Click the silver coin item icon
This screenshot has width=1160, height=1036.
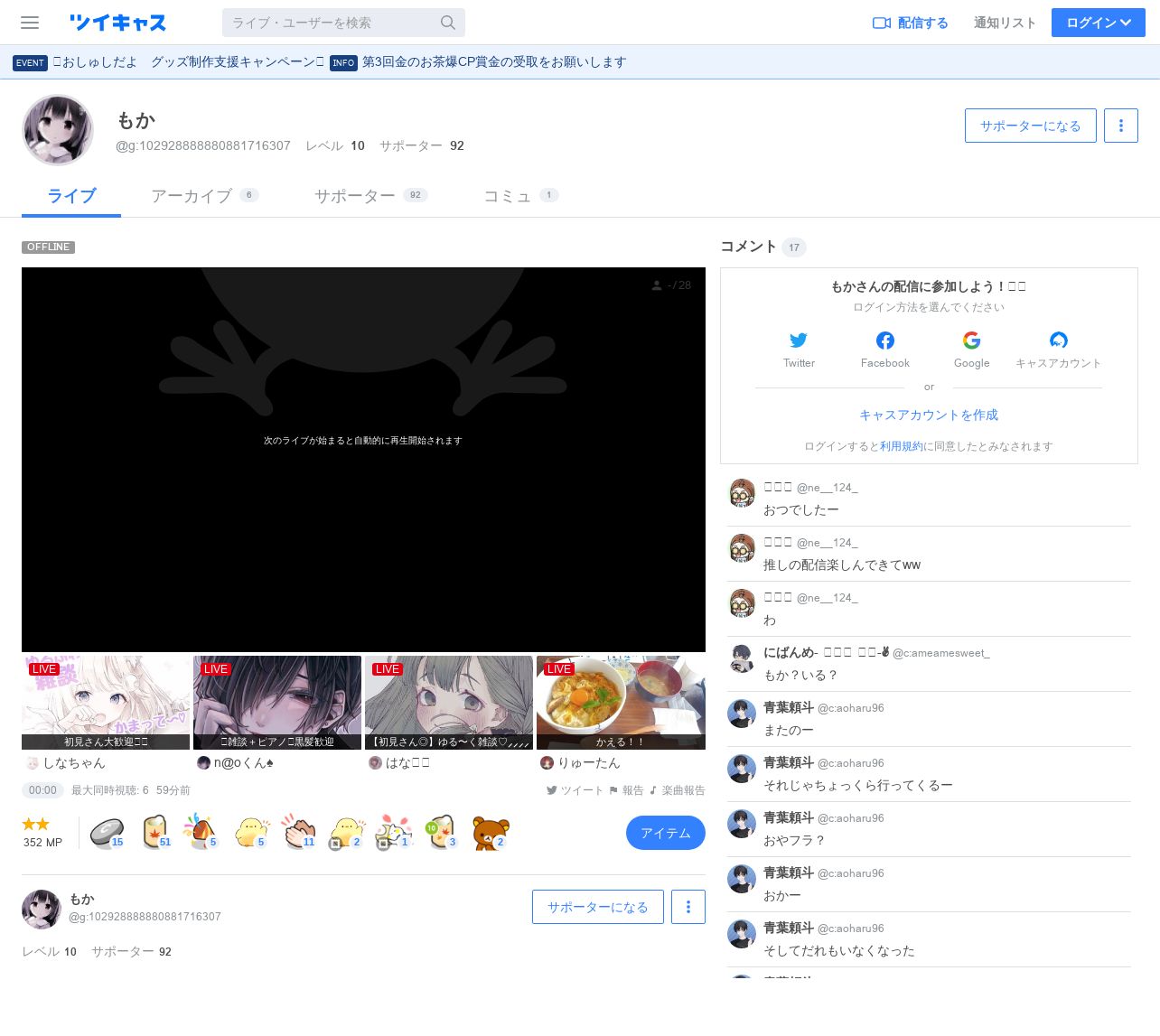pos(107,832)
